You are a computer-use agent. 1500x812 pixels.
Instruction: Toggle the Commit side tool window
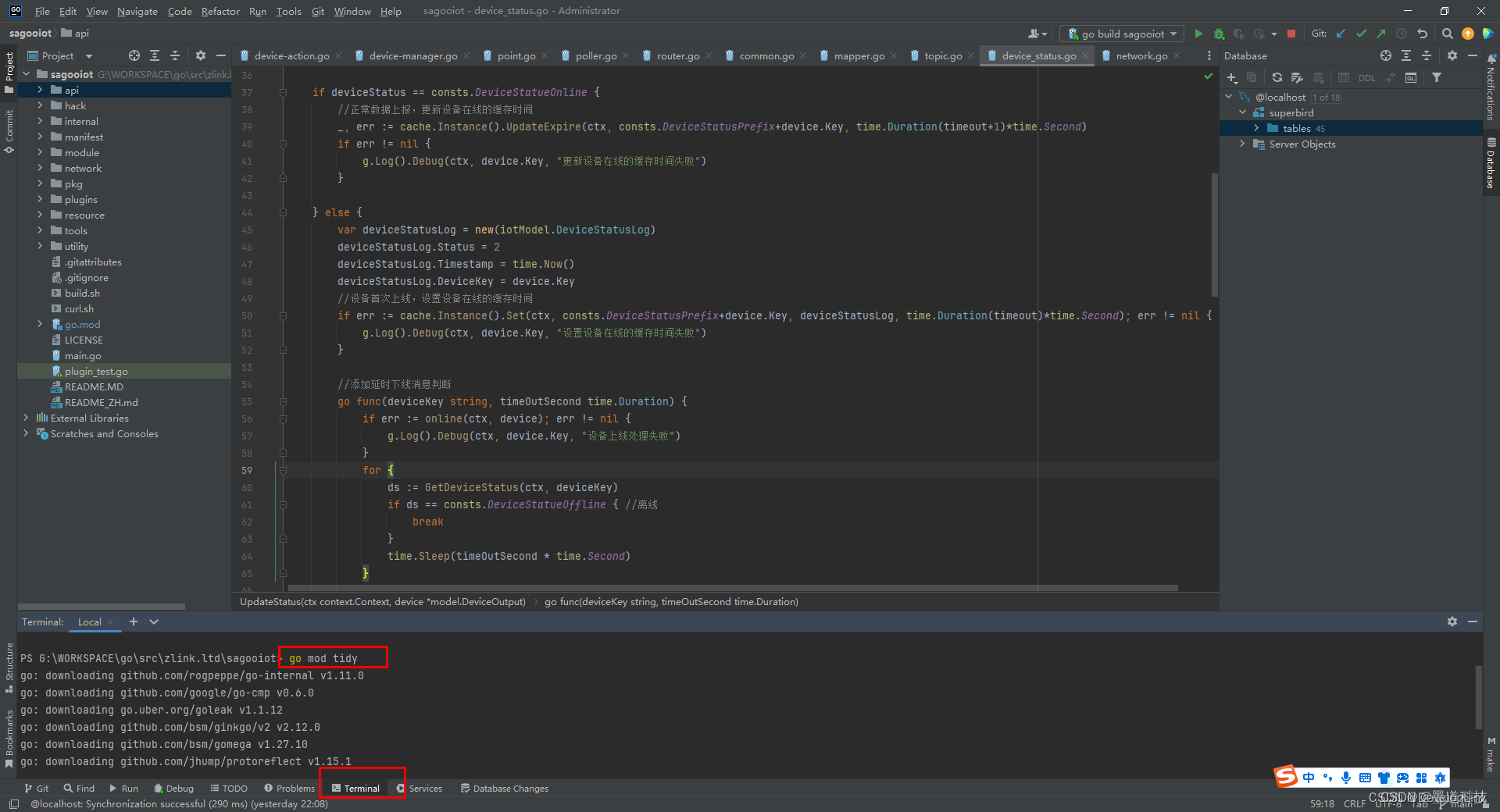tap(9, 131)
